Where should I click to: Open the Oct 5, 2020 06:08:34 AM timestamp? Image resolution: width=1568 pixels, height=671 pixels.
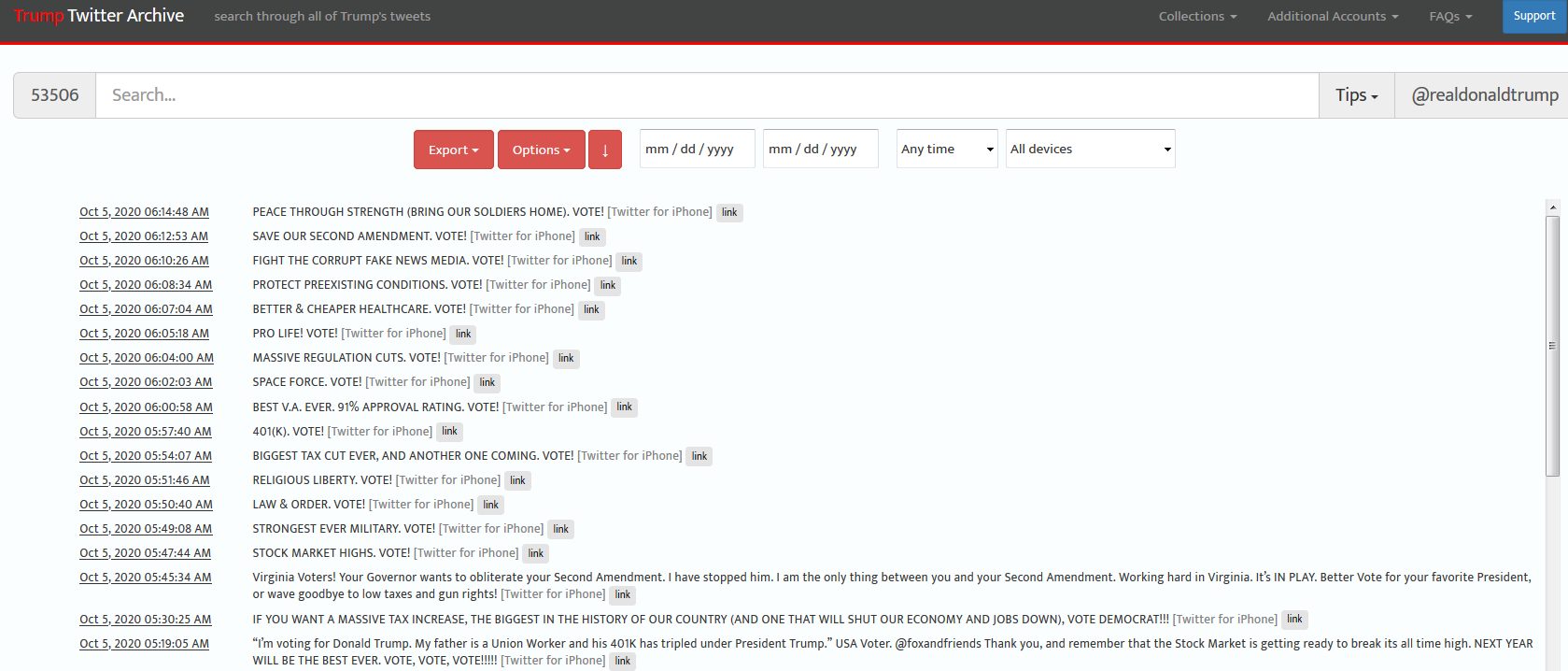click(x=146, y=285)
